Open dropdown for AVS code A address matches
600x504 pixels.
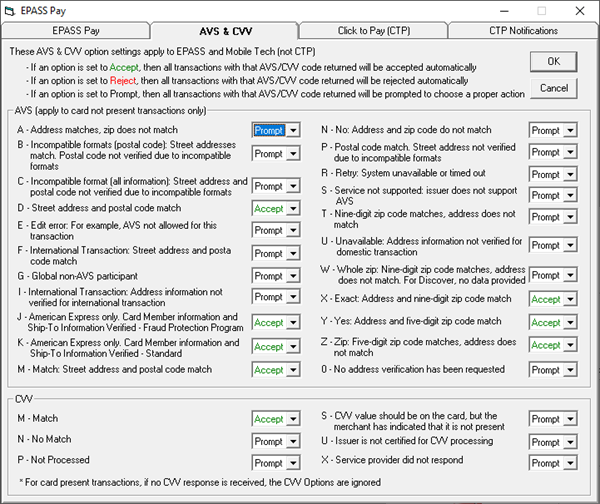point(293,130)
